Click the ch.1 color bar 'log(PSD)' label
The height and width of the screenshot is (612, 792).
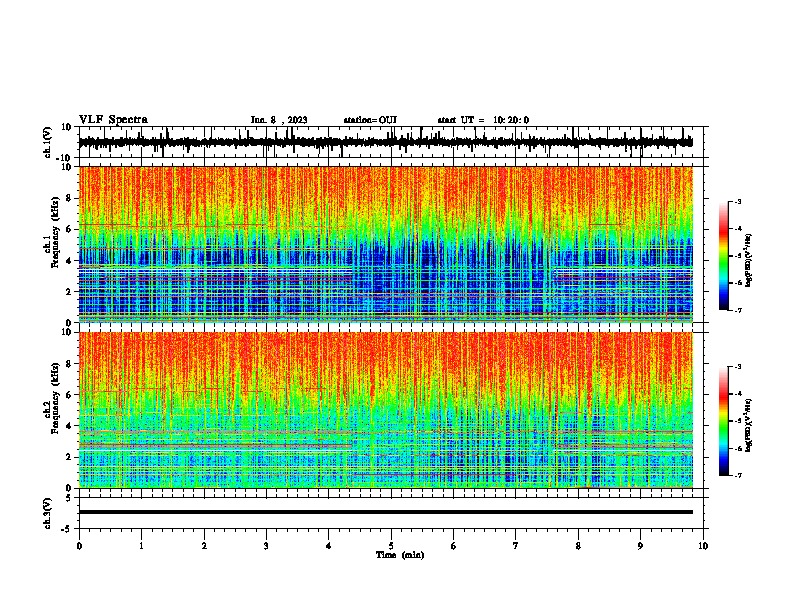749,260
